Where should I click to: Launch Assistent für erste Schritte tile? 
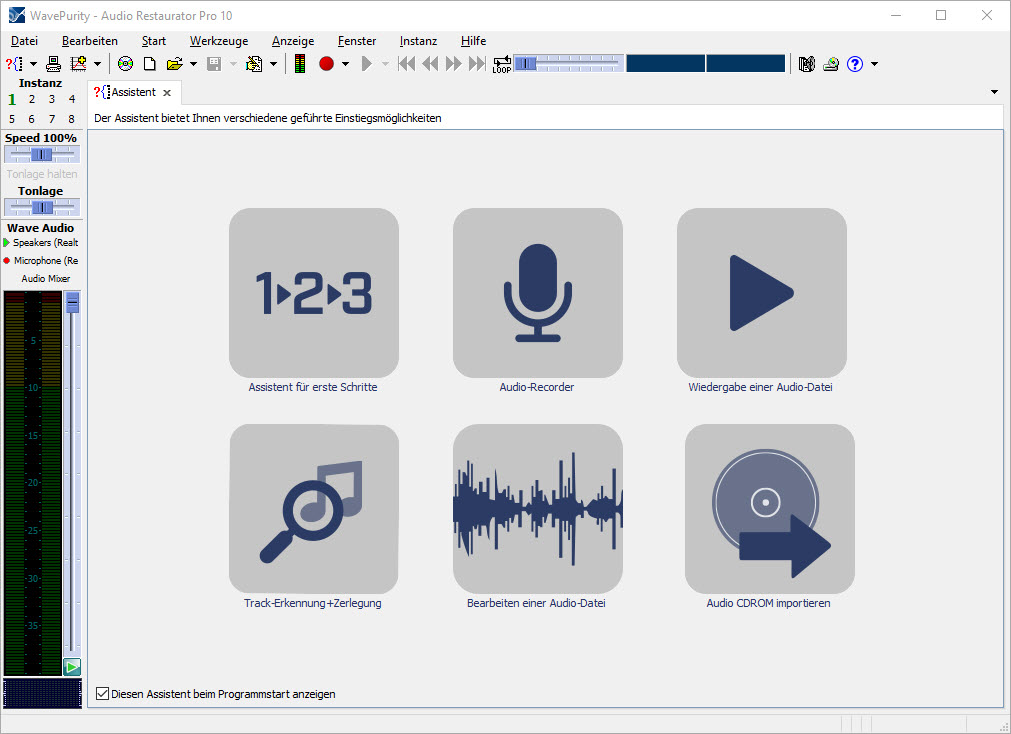tap(314, 293)
